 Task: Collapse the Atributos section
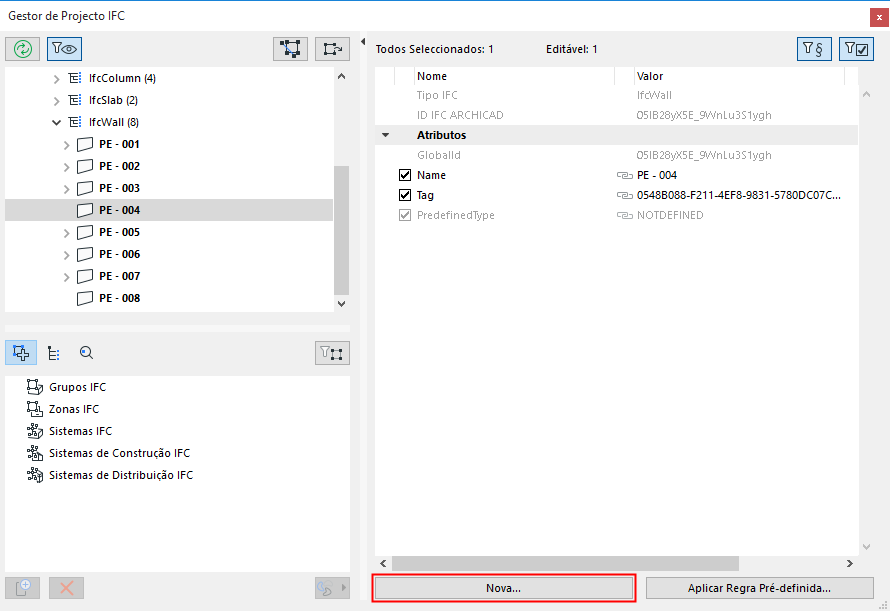click(383, 134)
